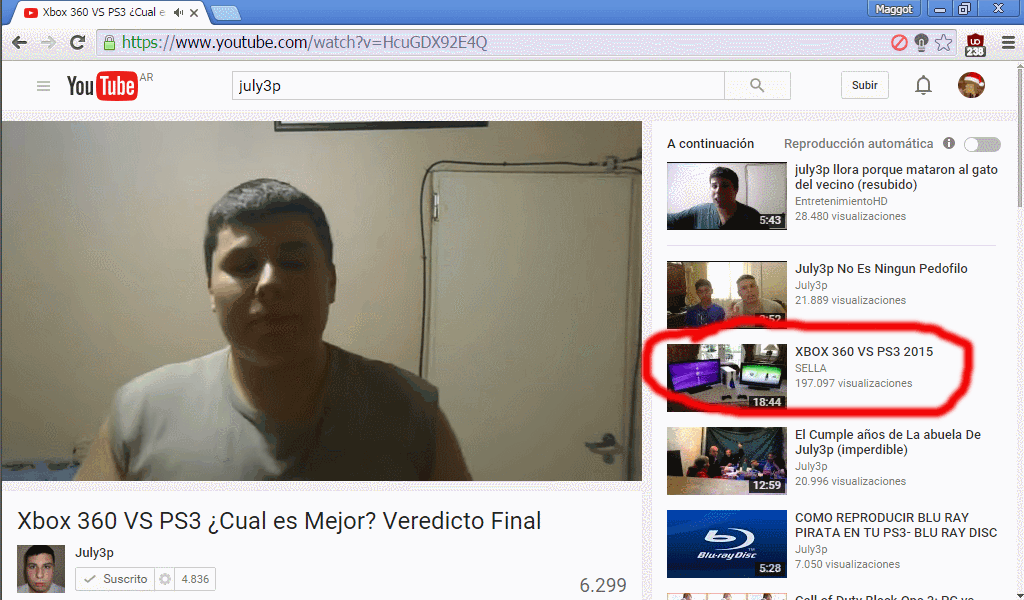Open thumbnail of july3p llora gato video
Image resolution: width=1024 pixels, height=600 pixels.
[726, 196]
